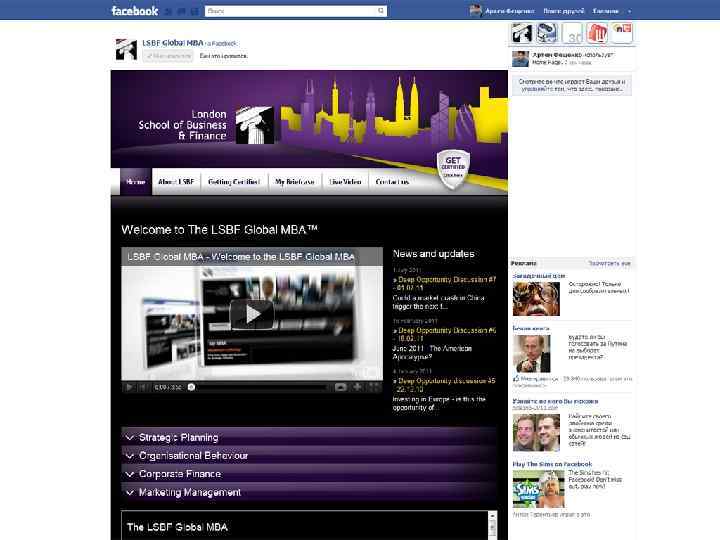Click small play icon in video controls
This screenshot has height=540, width=720.
(129, 388)
